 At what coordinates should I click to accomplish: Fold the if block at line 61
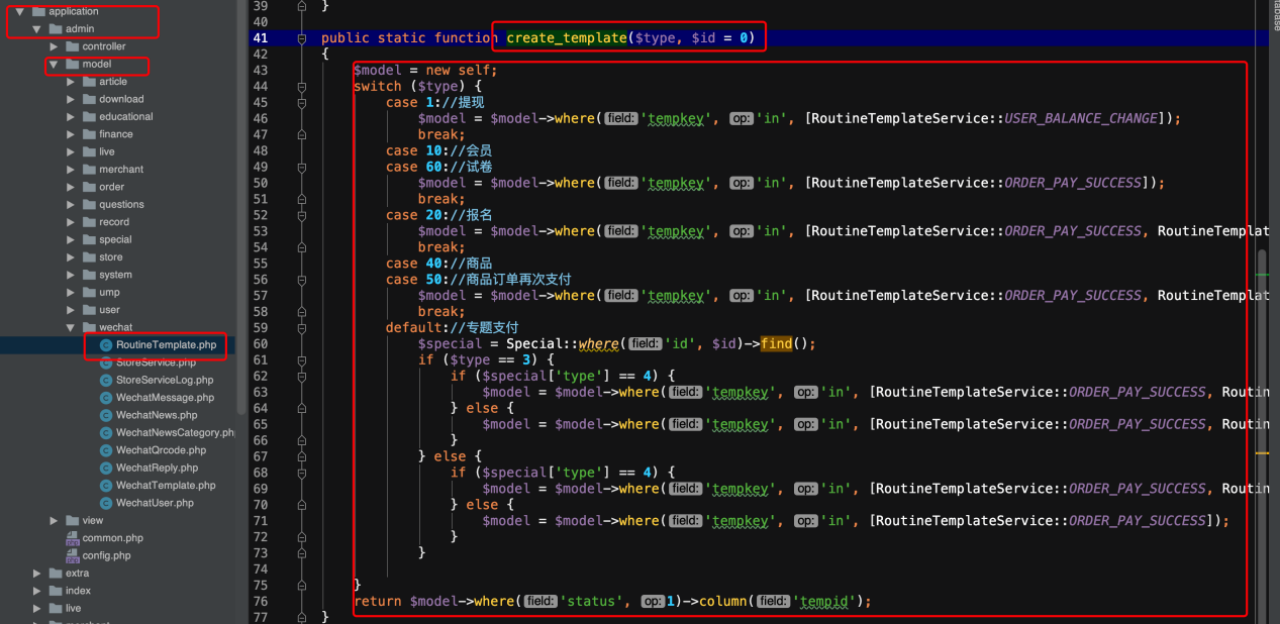[x=302, y=359]
